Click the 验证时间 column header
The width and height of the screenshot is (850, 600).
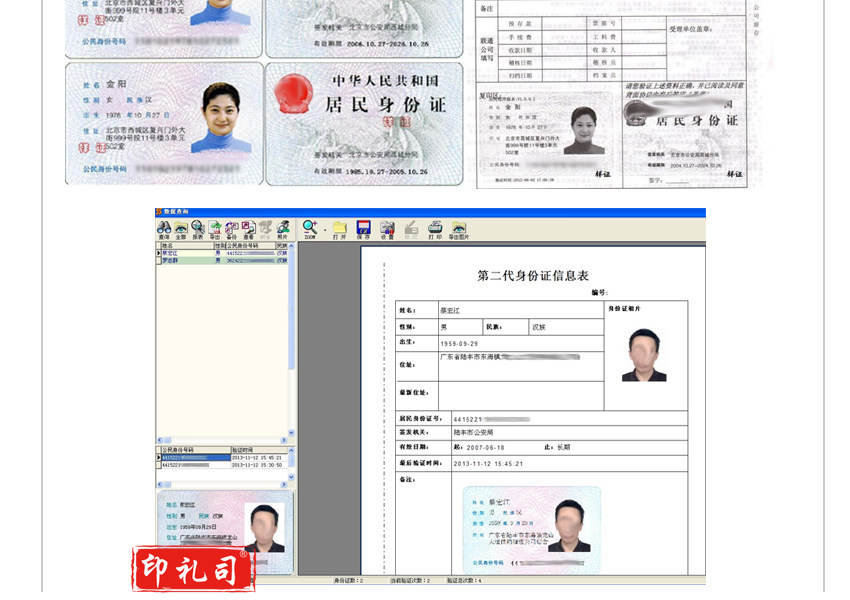pos(245,450)
